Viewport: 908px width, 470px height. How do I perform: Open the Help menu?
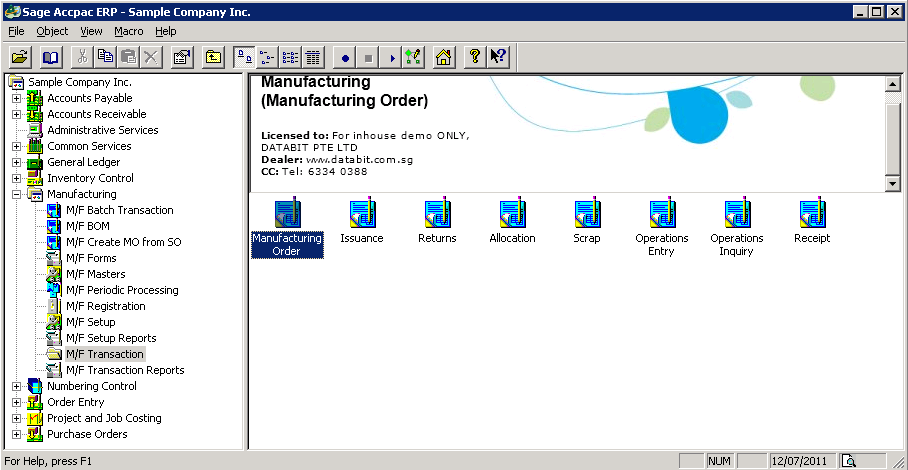click(166, 31)
